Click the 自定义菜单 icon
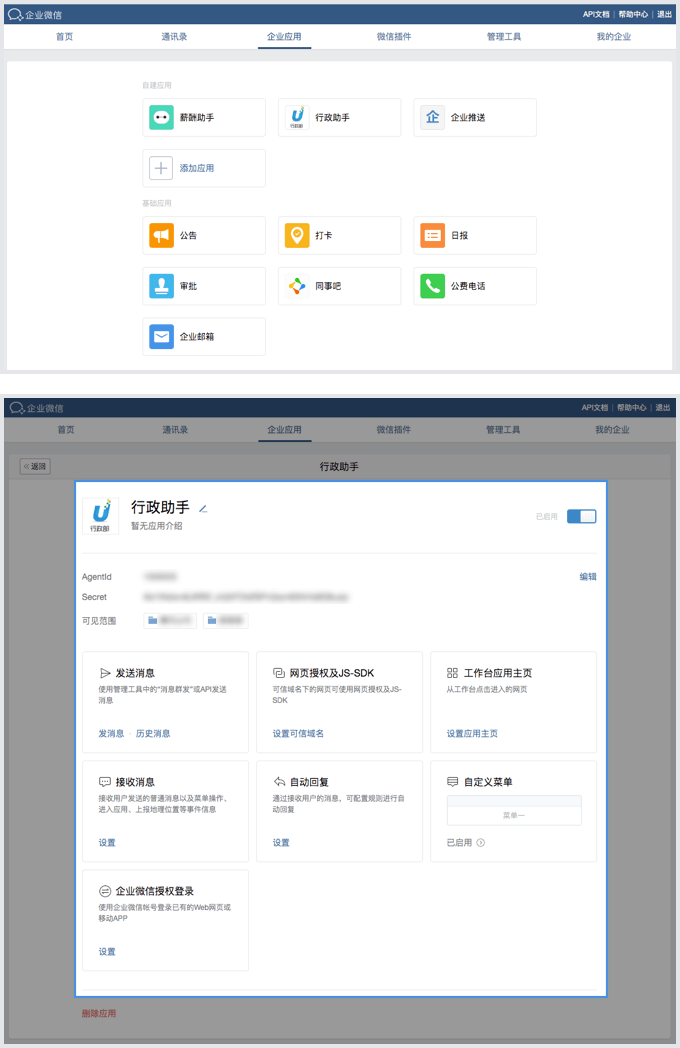The image size is (680, 1048). [453, 782]
